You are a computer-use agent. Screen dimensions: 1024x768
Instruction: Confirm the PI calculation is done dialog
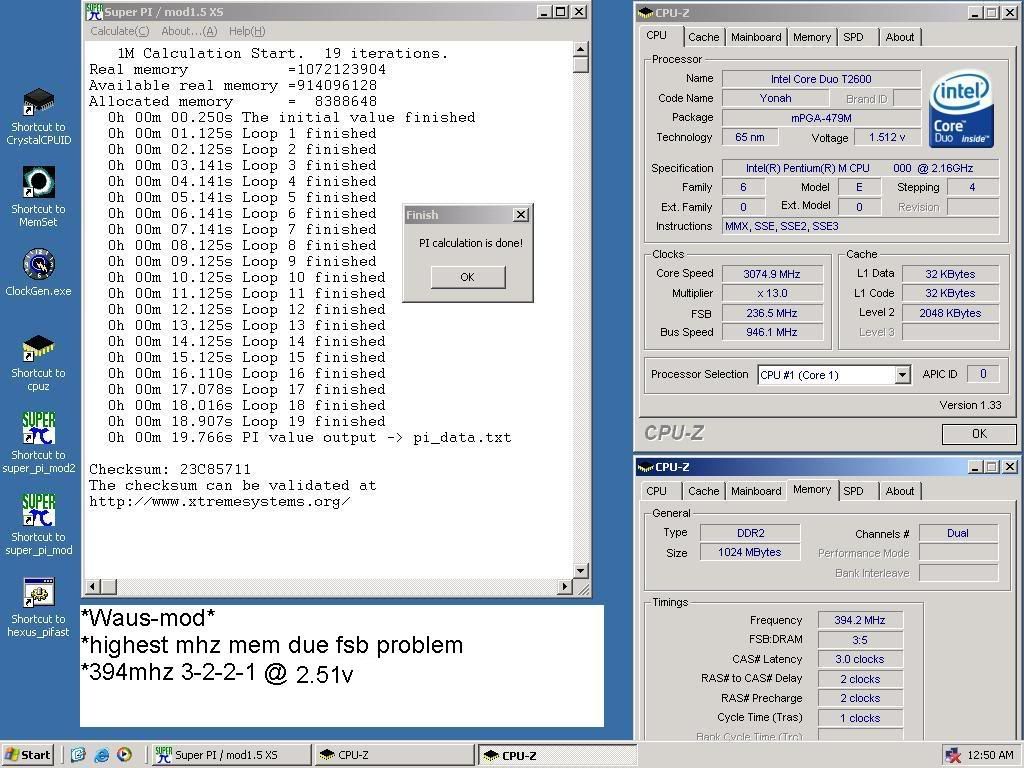pos(468,277)
